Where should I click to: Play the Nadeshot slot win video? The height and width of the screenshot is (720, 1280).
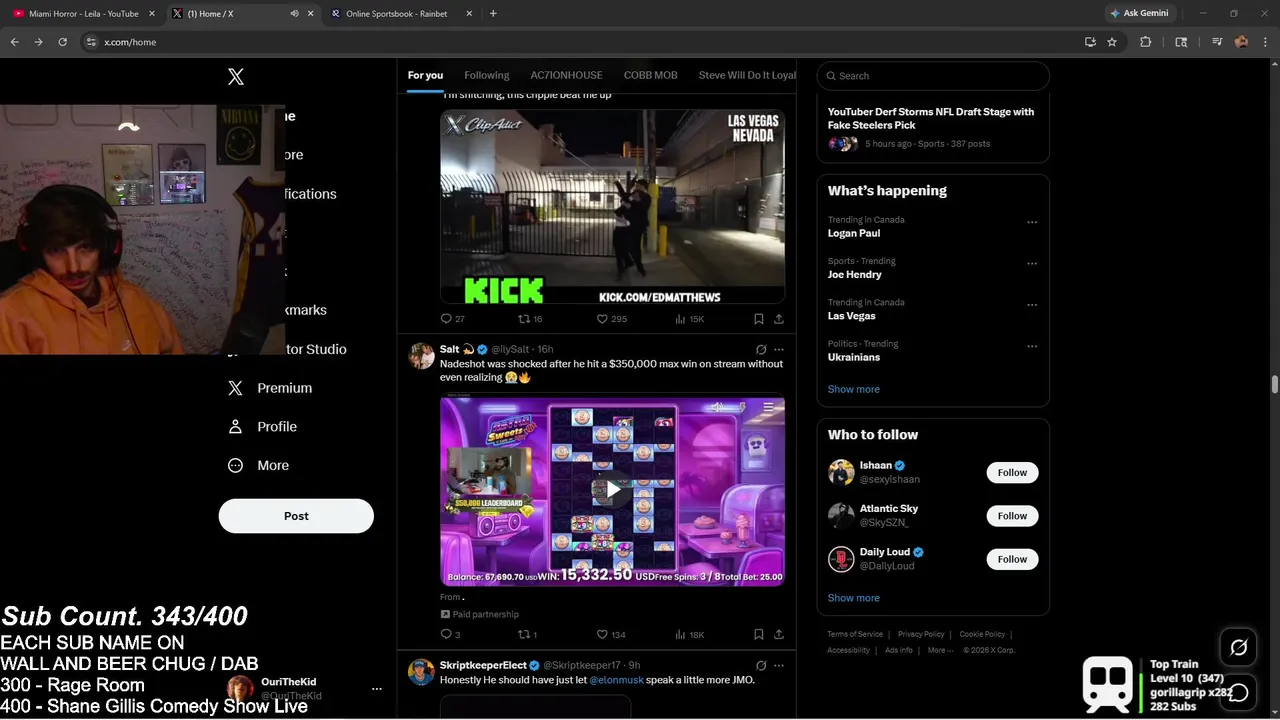coord(612,490)
